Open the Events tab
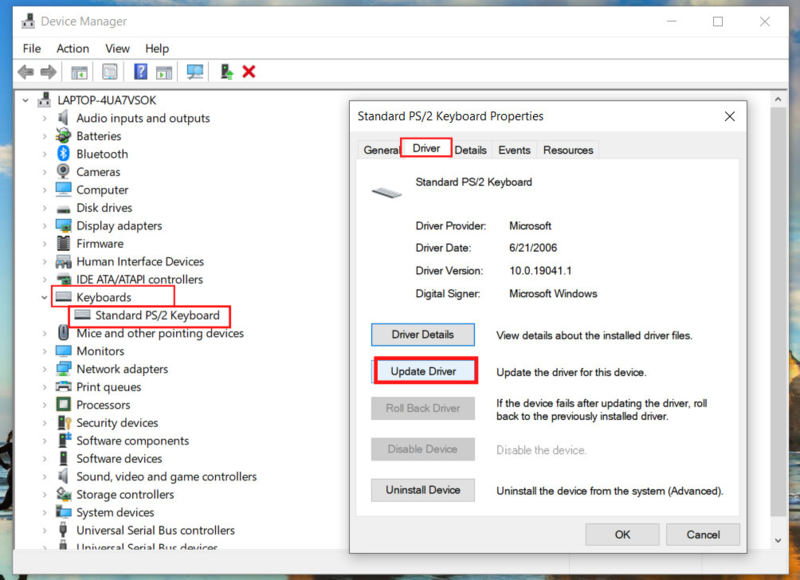 click(514, 150)
